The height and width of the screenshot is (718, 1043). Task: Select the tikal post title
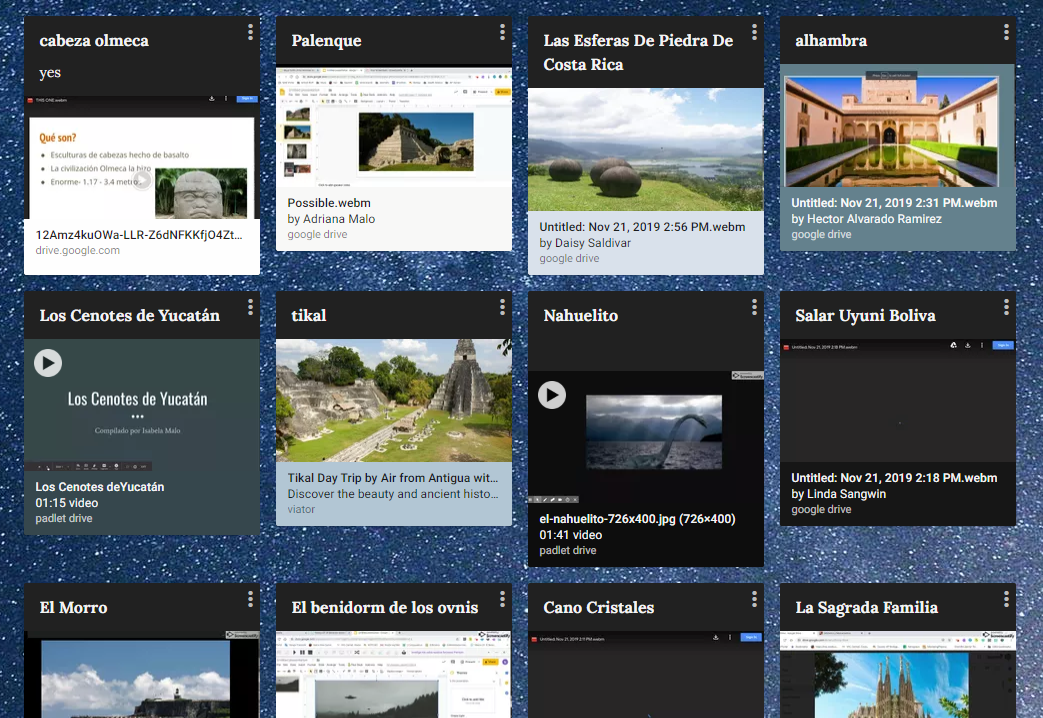coord(309,315)
